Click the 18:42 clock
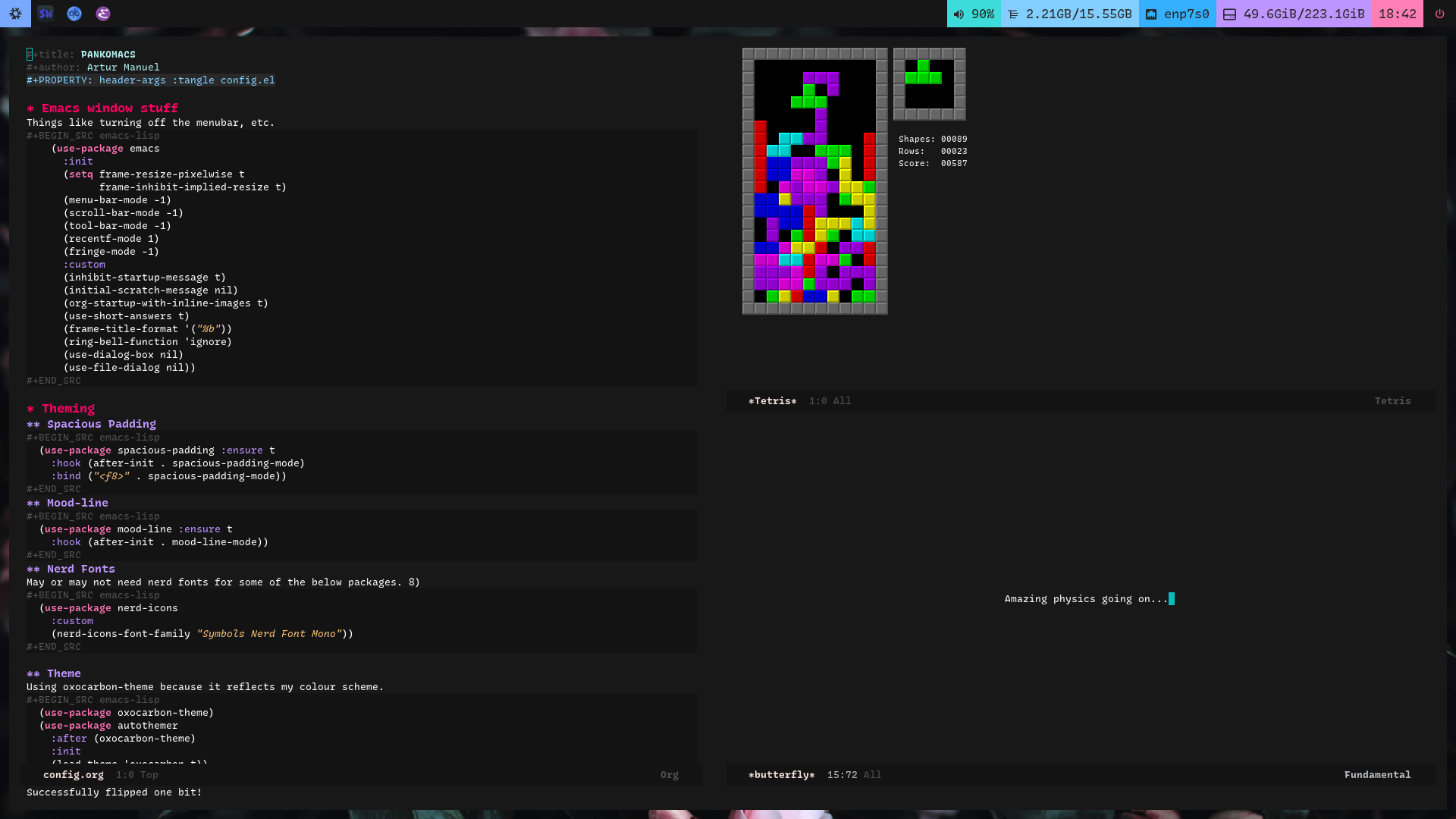Screen dimensions: 1456x819 (x=1397, y=14)
